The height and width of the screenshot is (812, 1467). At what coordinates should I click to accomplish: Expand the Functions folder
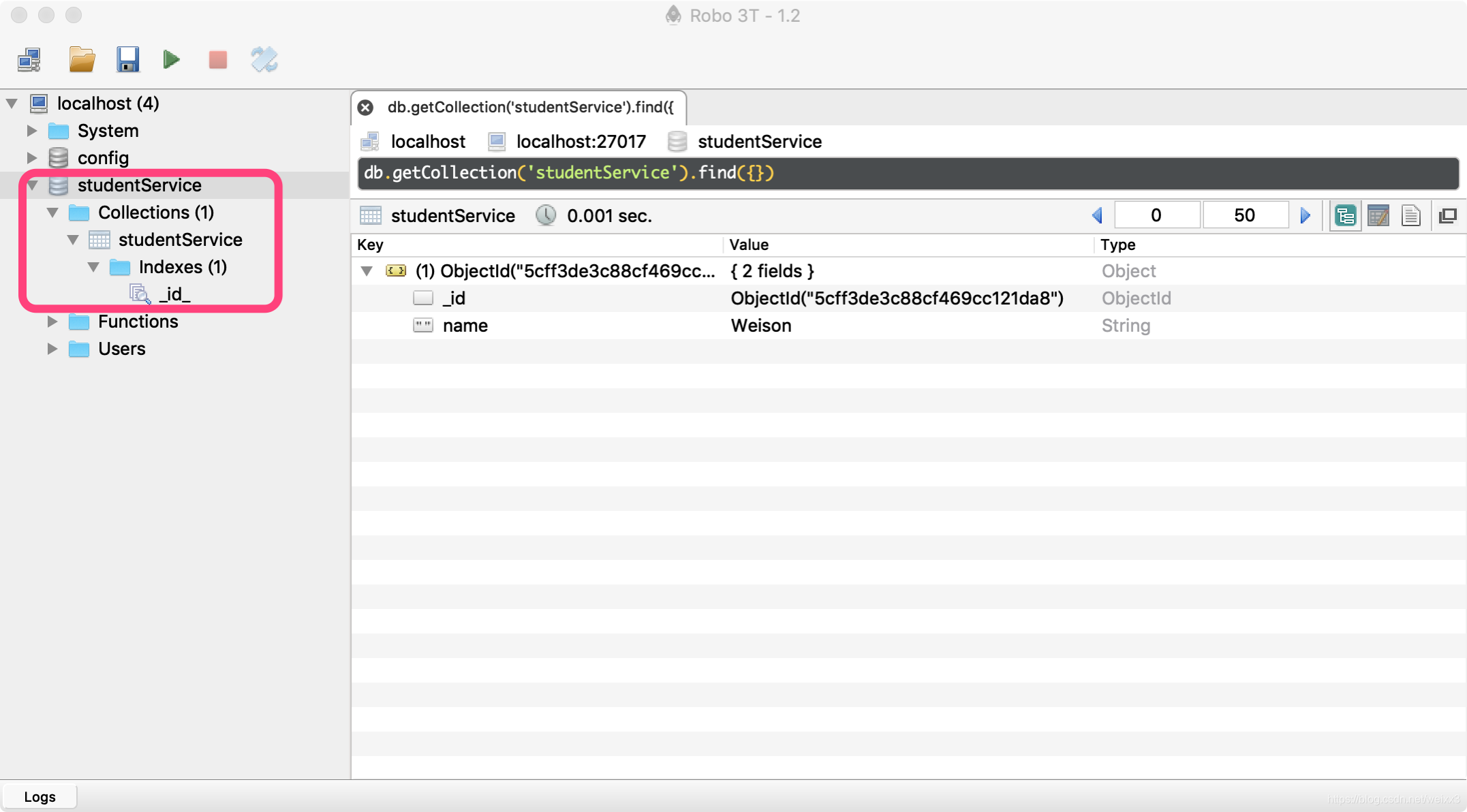(52, 322)
